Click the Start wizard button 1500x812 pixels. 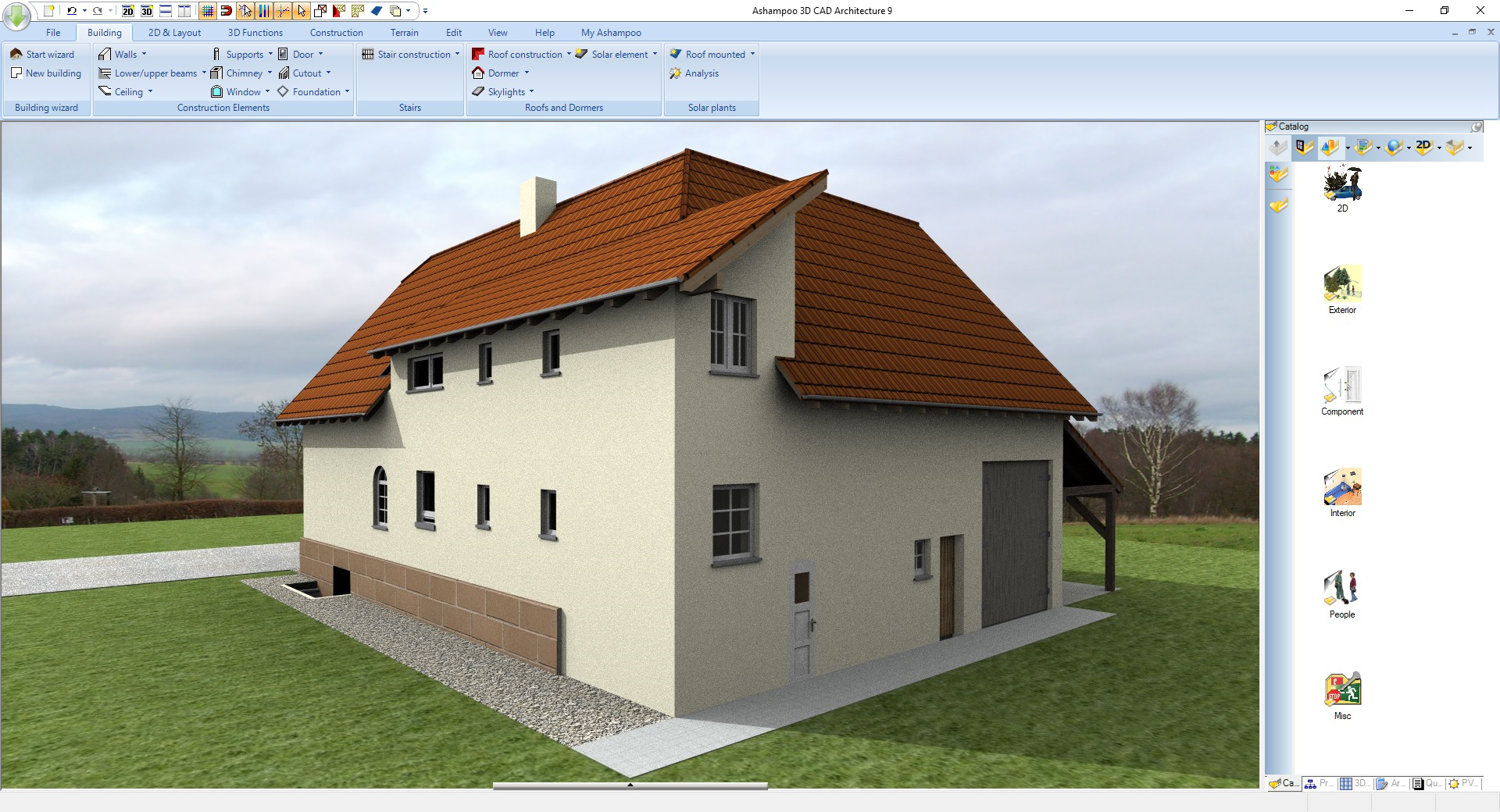(45, 54)
